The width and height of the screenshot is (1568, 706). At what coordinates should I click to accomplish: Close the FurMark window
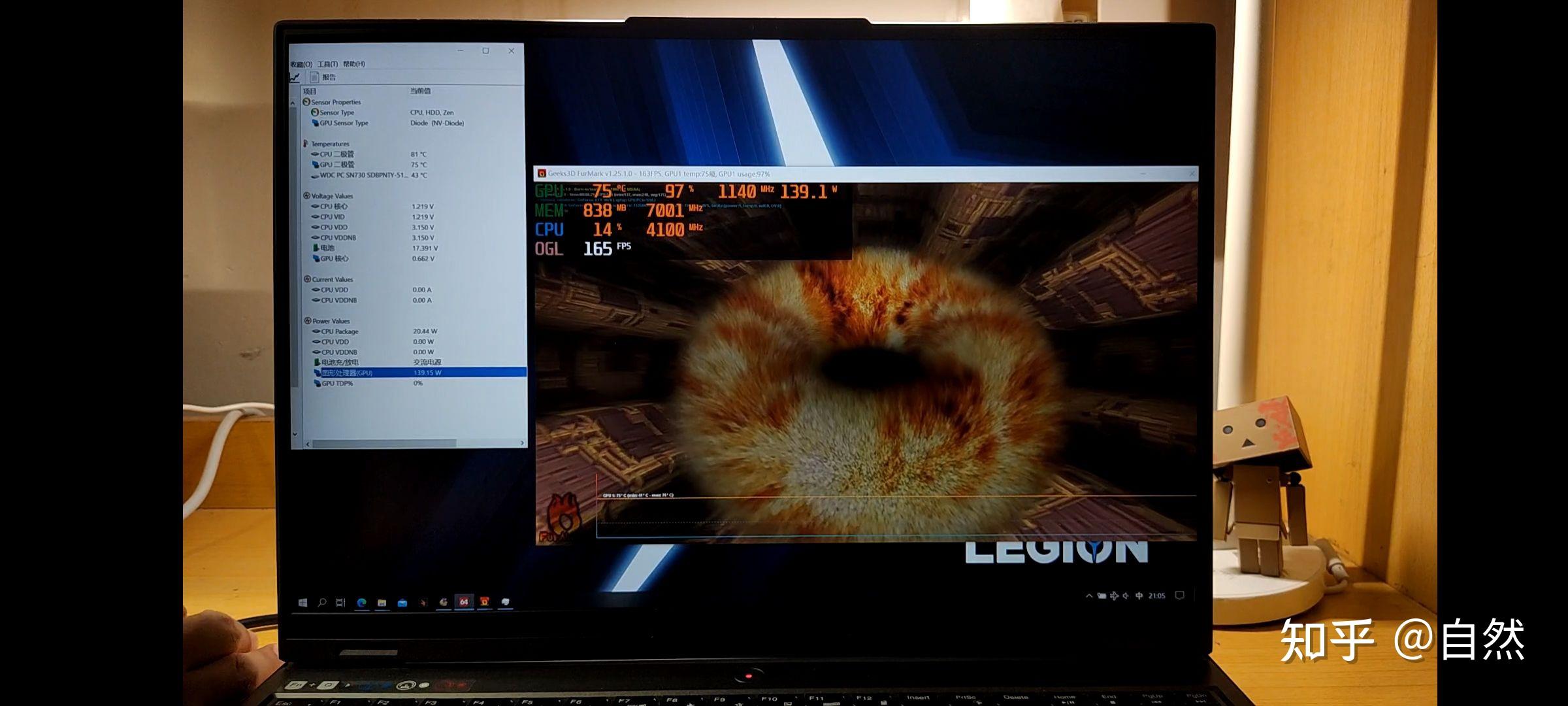pos(1192,173)
